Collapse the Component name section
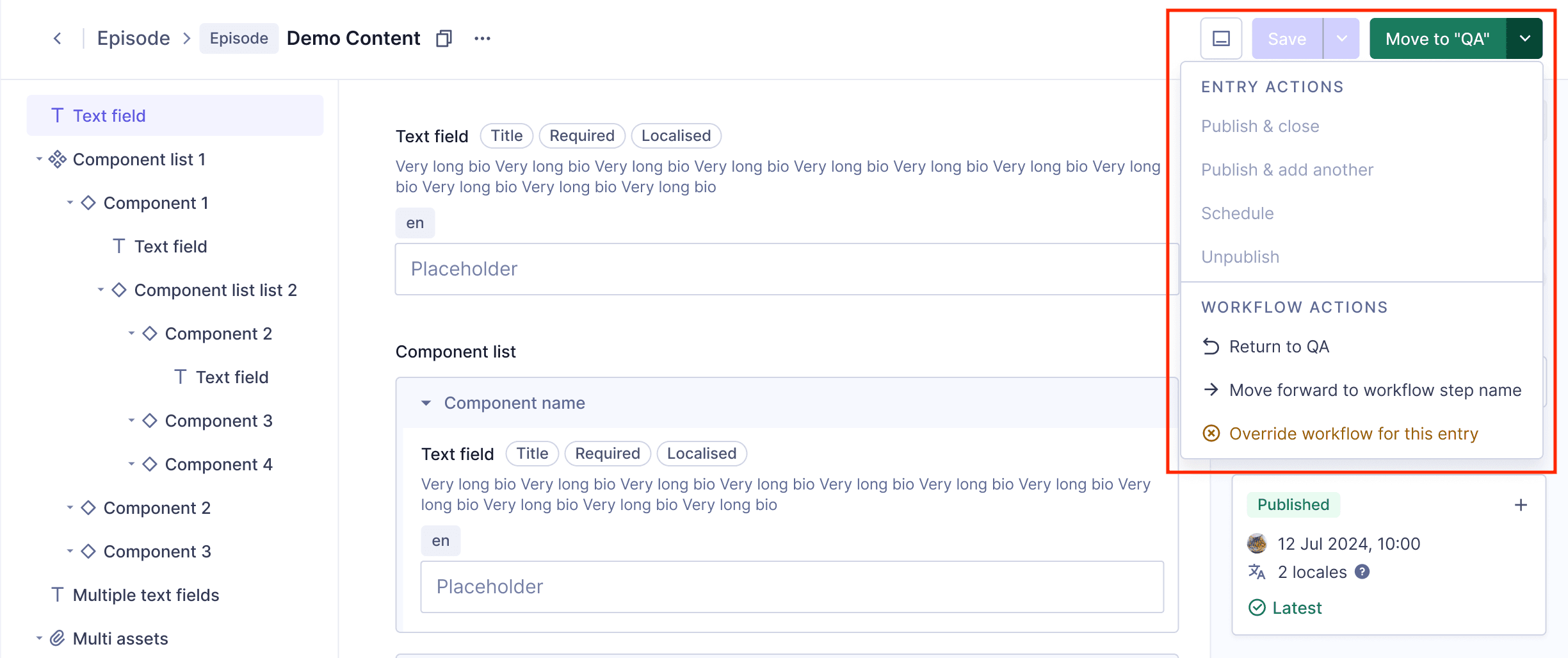Viewport: 1568px width, 658px height. point(426,403)
